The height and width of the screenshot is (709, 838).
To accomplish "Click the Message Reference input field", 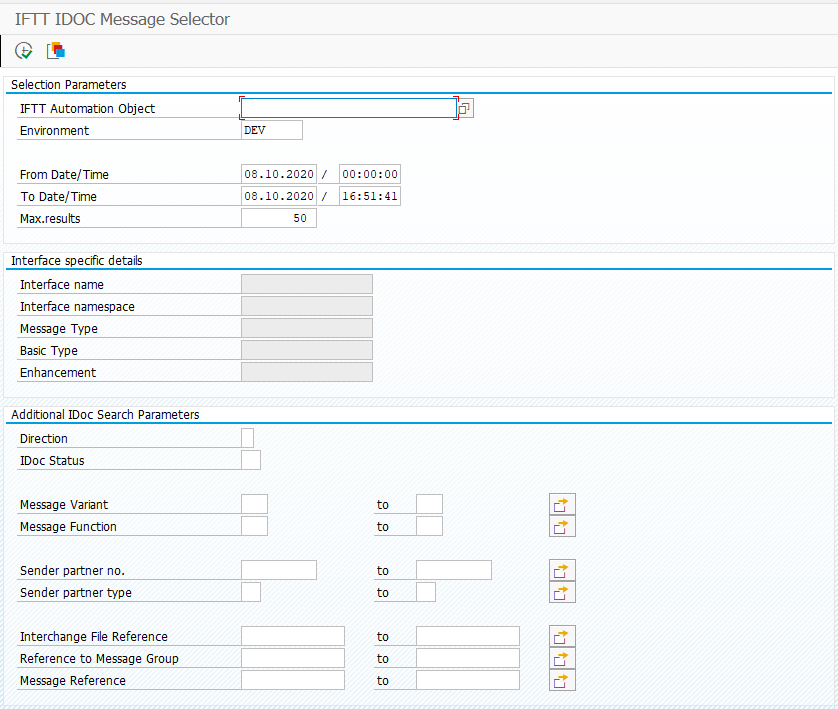I will pos(291,680).
